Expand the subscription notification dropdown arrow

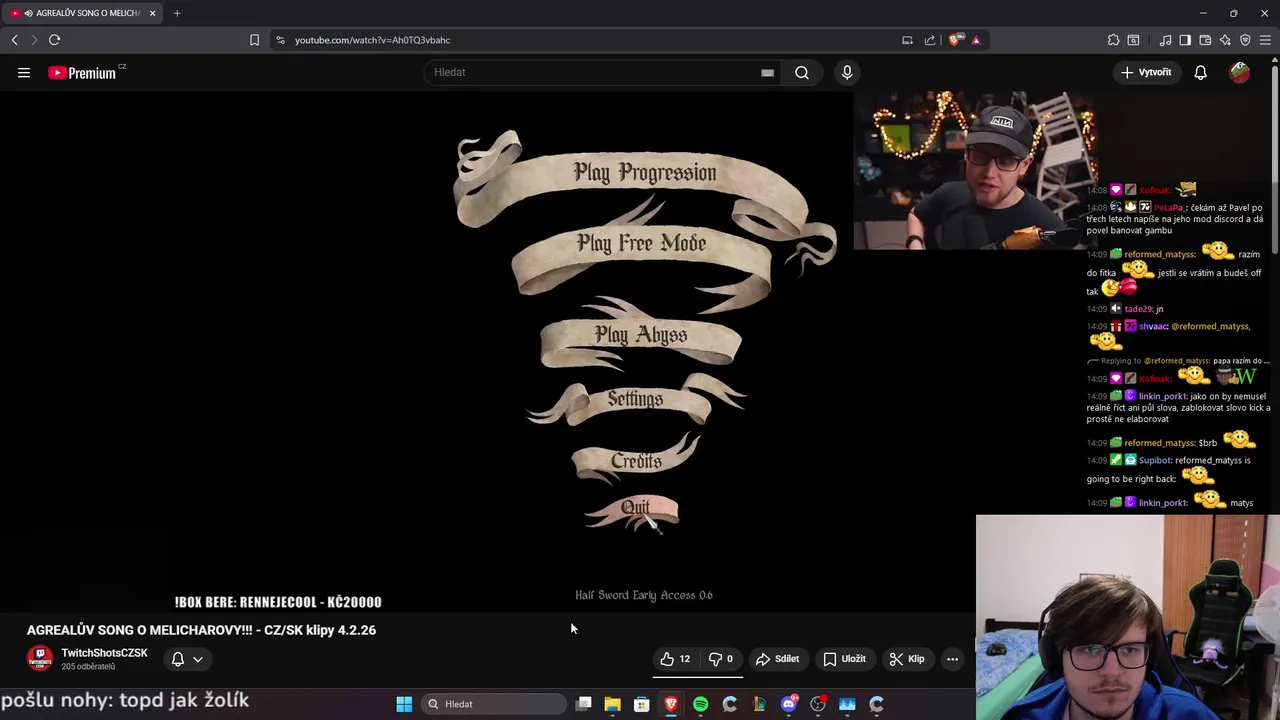(198, 659)
